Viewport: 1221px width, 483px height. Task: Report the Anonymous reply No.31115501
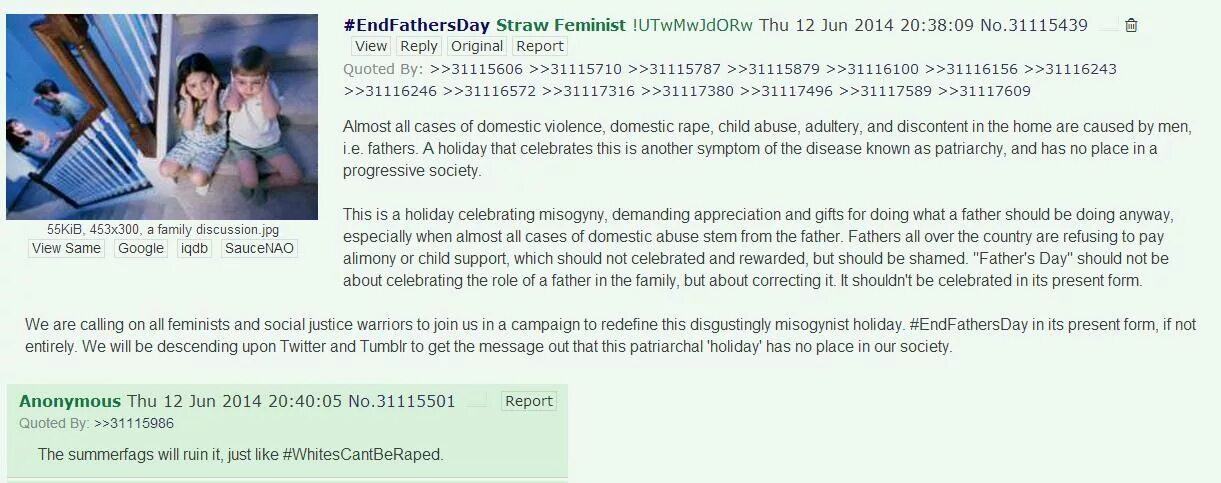(529, 401)
